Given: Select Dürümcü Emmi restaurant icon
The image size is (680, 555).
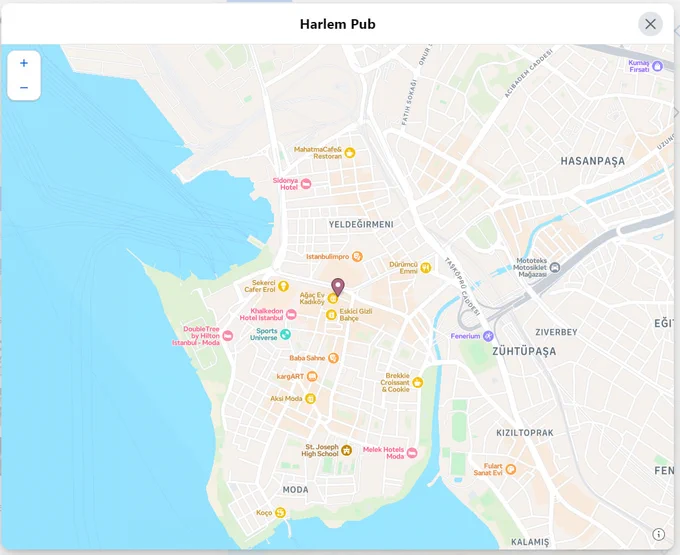Looking at the screenshot, I should tap(426, 268).
